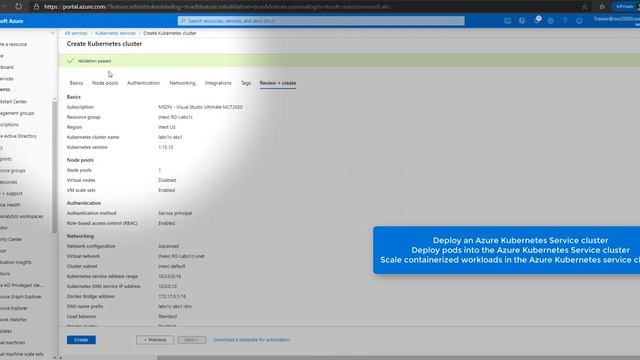Open Virtual machine scale sets in sidebar

[x=22, y=354]
